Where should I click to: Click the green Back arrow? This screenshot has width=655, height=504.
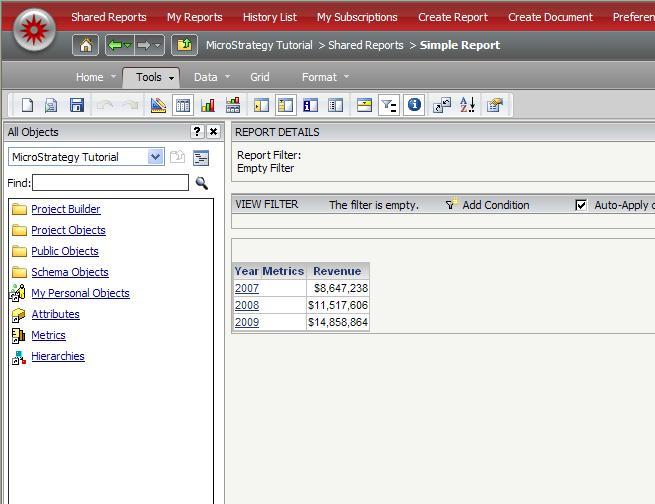115,45
